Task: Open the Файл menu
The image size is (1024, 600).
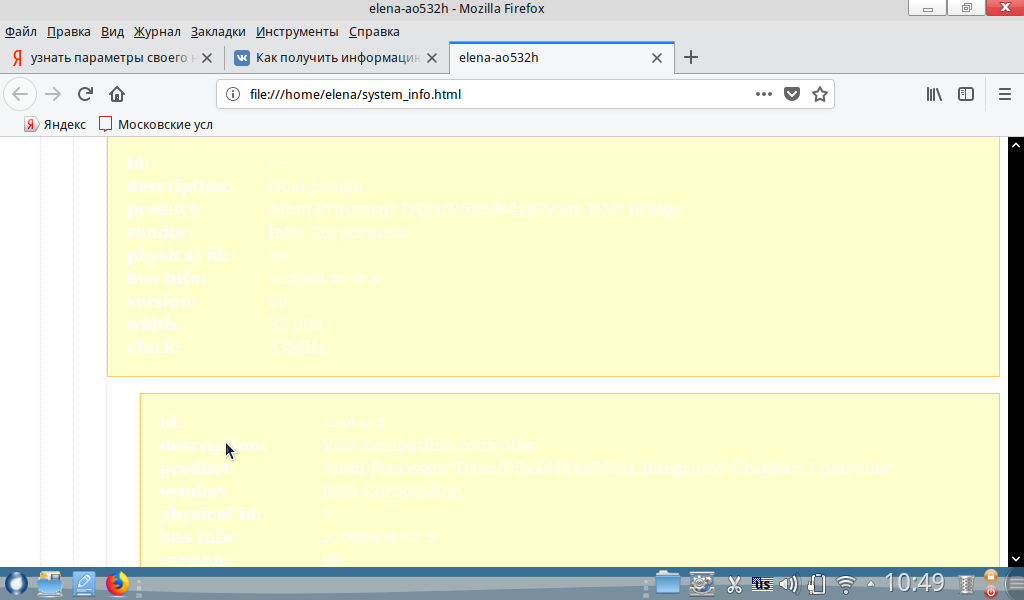Action: (21, 31)
